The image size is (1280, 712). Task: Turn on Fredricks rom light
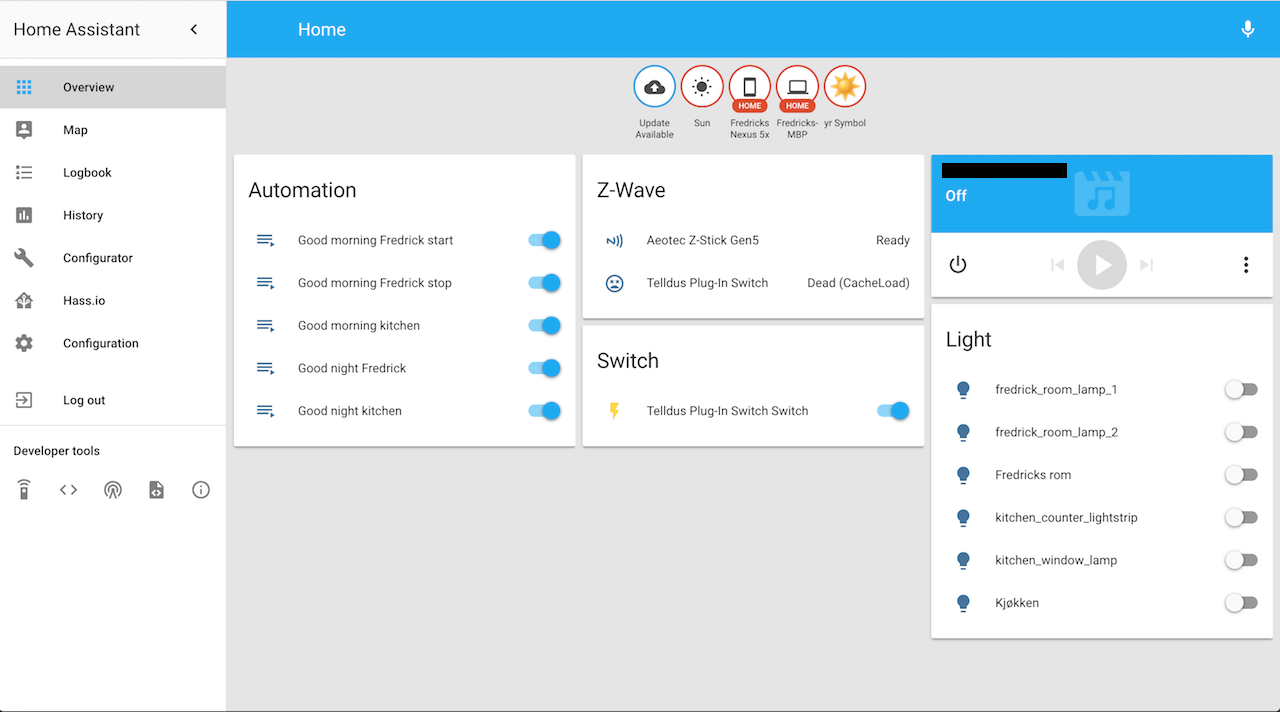(1241, 475)
